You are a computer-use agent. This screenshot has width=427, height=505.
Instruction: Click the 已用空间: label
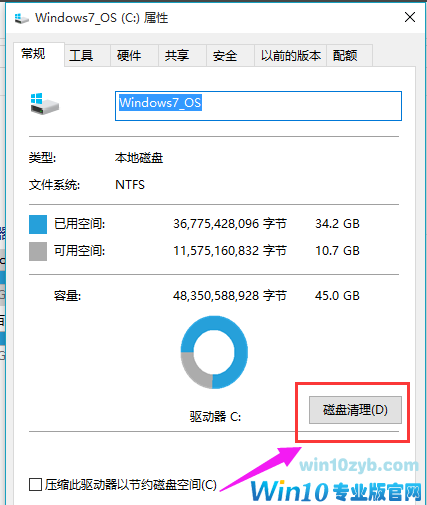[80, 224]
